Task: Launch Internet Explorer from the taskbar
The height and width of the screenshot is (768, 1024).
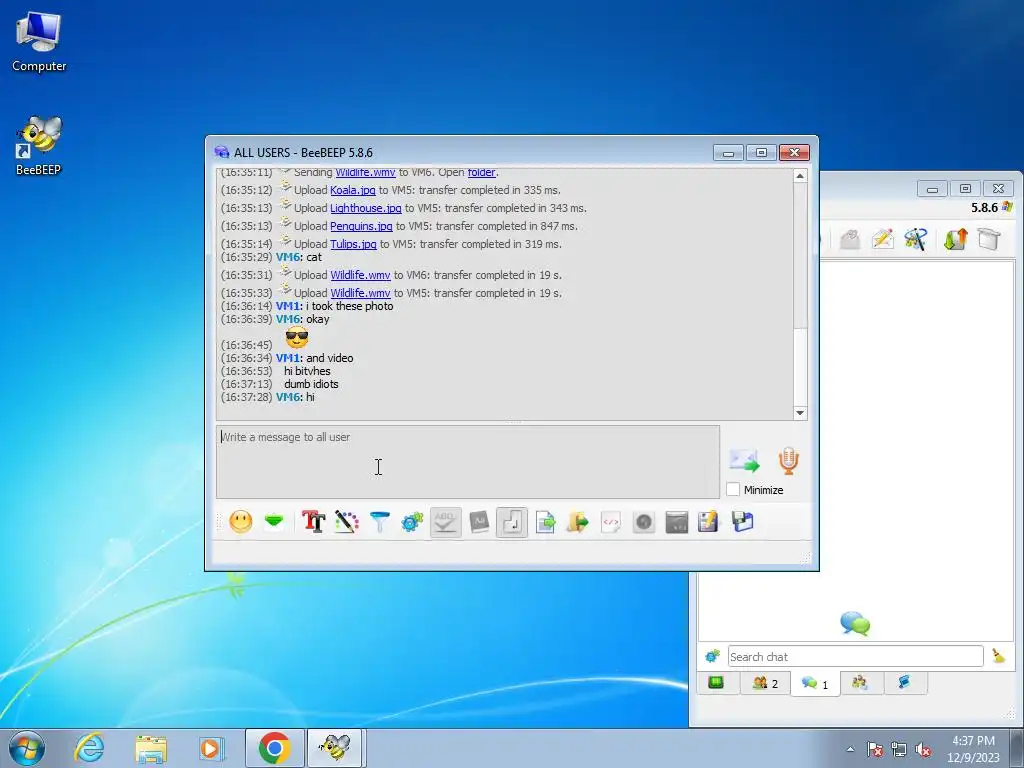Action: click(89, 748)
